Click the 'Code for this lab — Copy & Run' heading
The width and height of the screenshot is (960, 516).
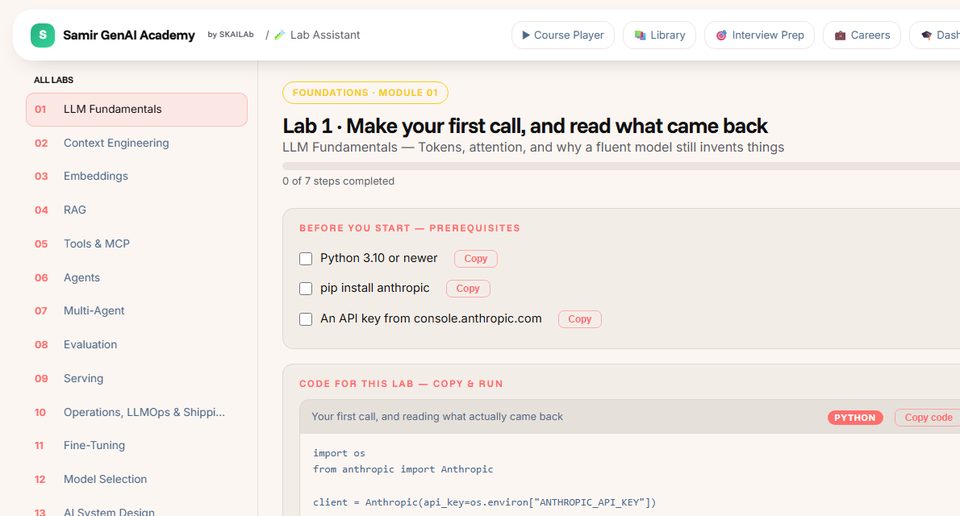(x=401, y=384)
